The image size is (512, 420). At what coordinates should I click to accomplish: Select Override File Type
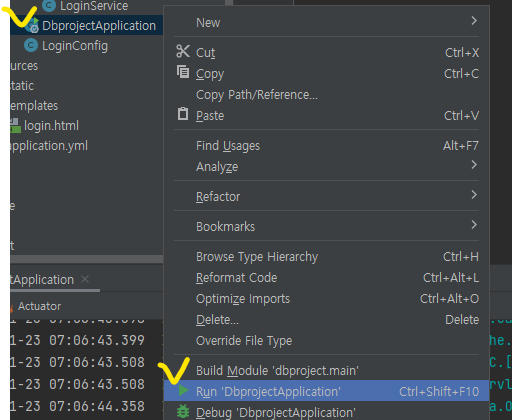[326, 341]
